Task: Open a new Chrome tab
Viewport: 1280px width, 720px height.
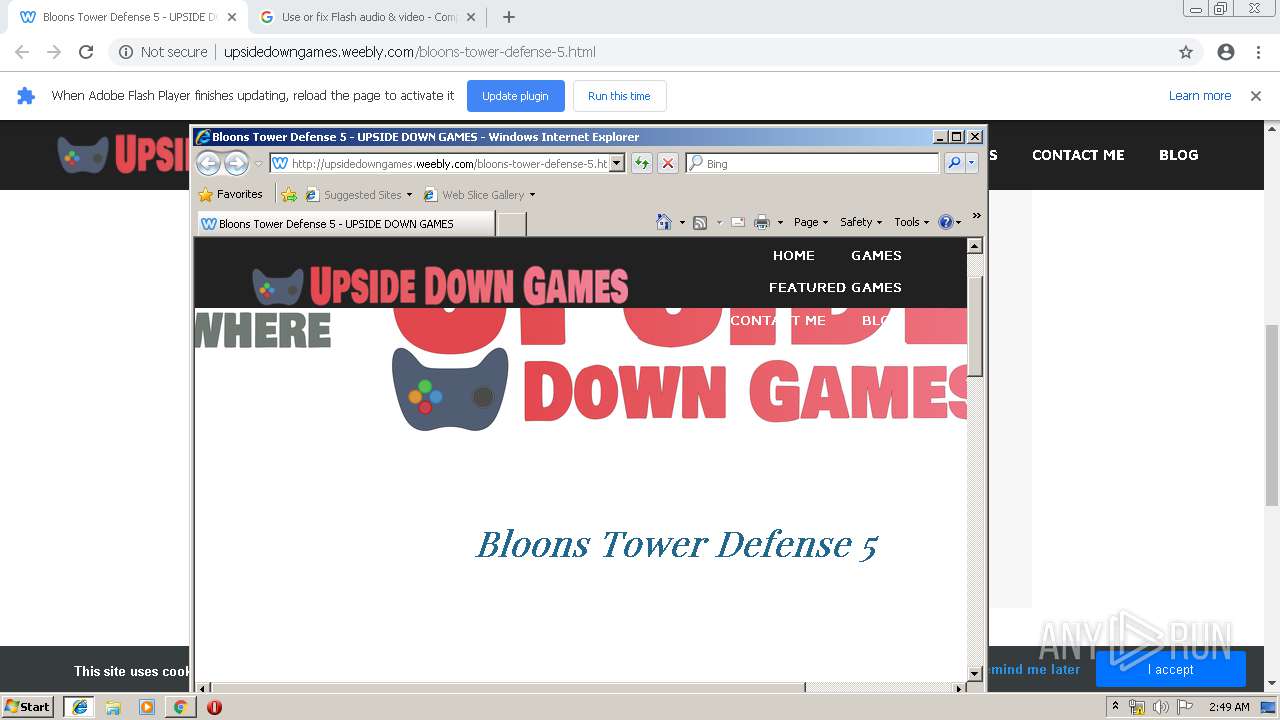Action: [x=509, y=17]
